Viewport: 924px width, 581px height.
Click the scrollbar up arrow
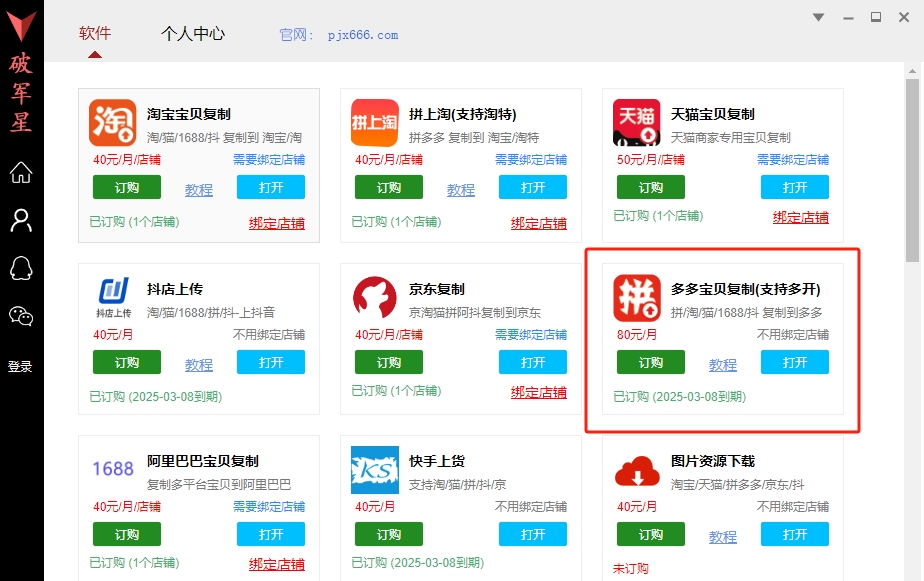pos(913,71)
